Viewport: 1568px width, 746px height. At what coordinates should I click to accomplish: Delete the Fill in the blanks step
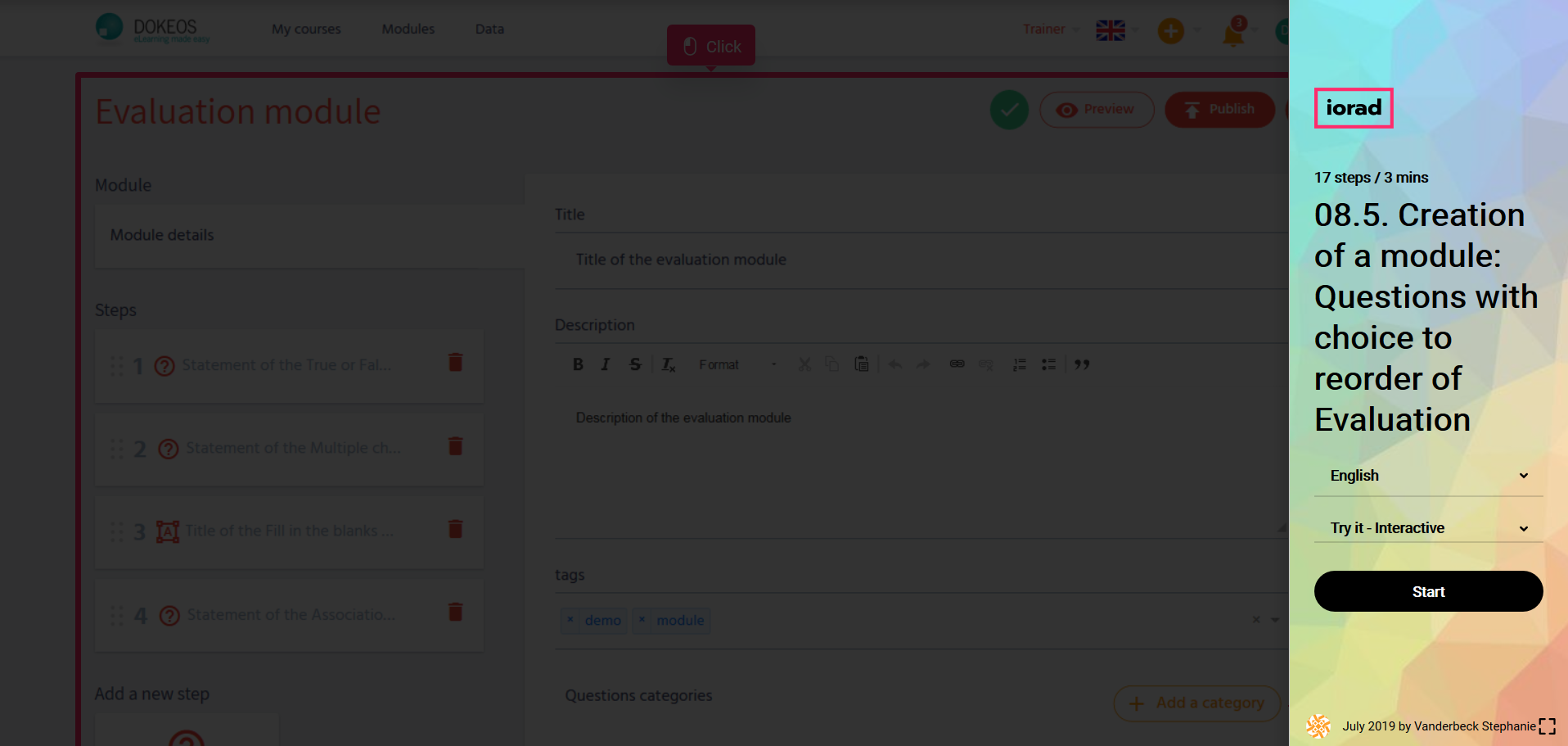456,529
